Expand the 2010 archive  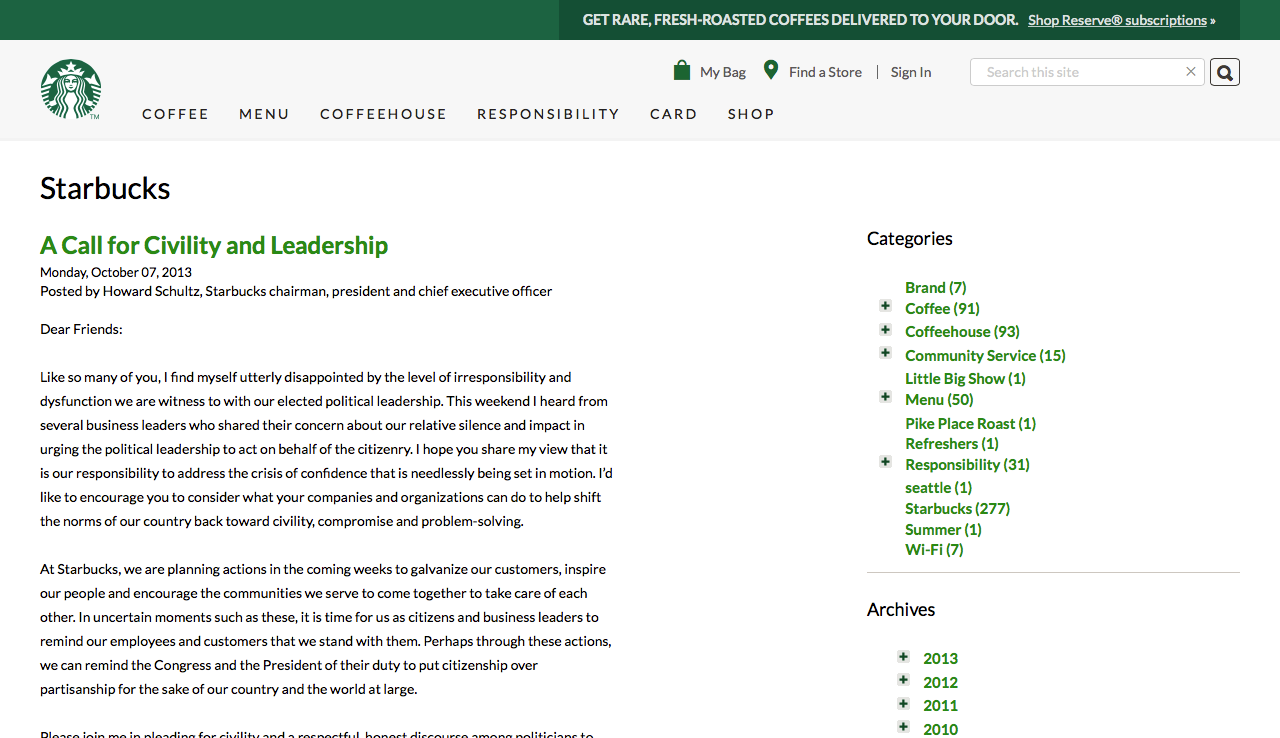tap(903, 727)
